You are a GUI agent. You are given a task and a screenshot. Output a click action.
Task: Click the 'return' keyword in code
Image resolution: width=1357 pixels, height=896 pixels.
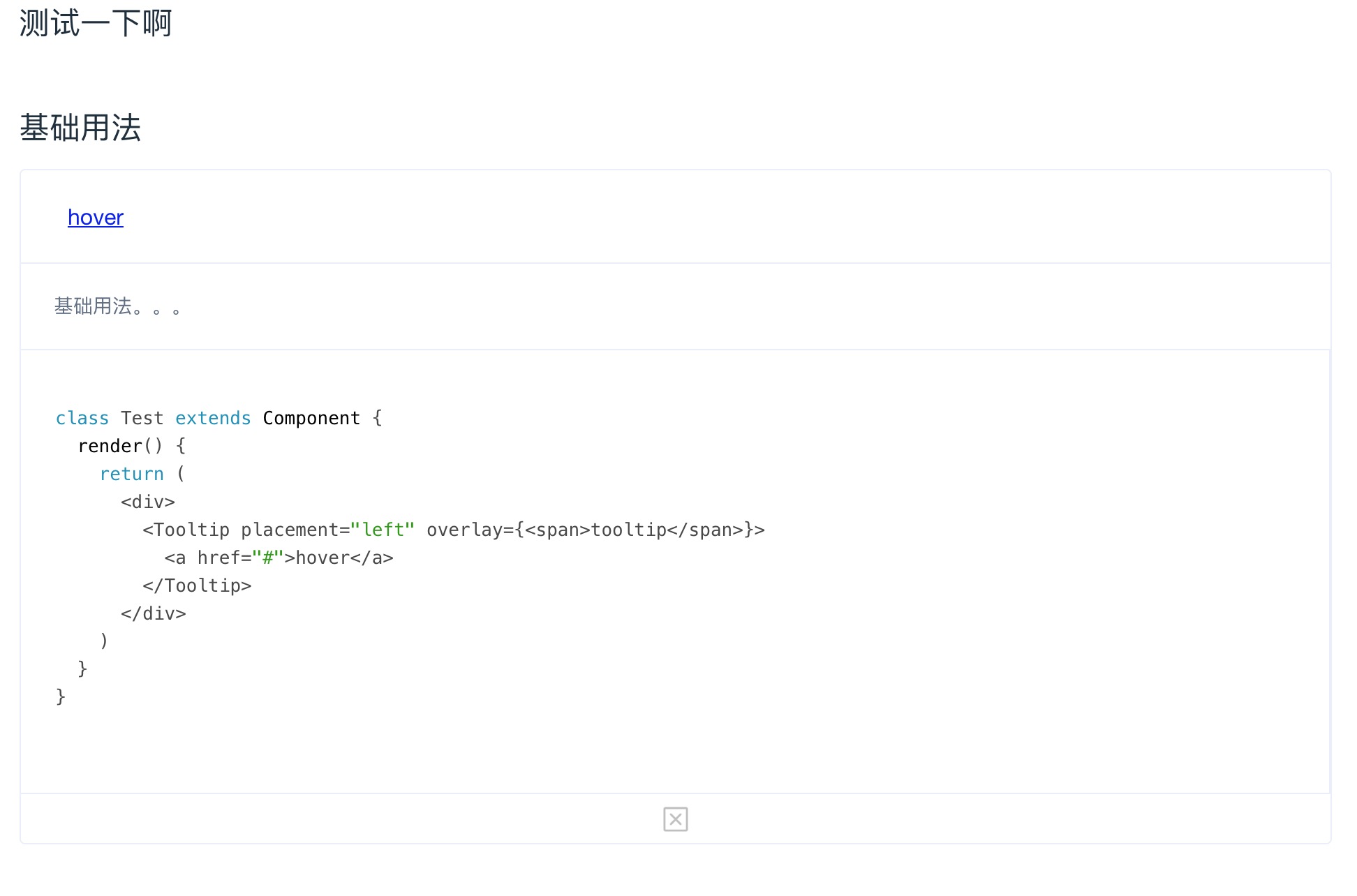(x=132, y=474)
